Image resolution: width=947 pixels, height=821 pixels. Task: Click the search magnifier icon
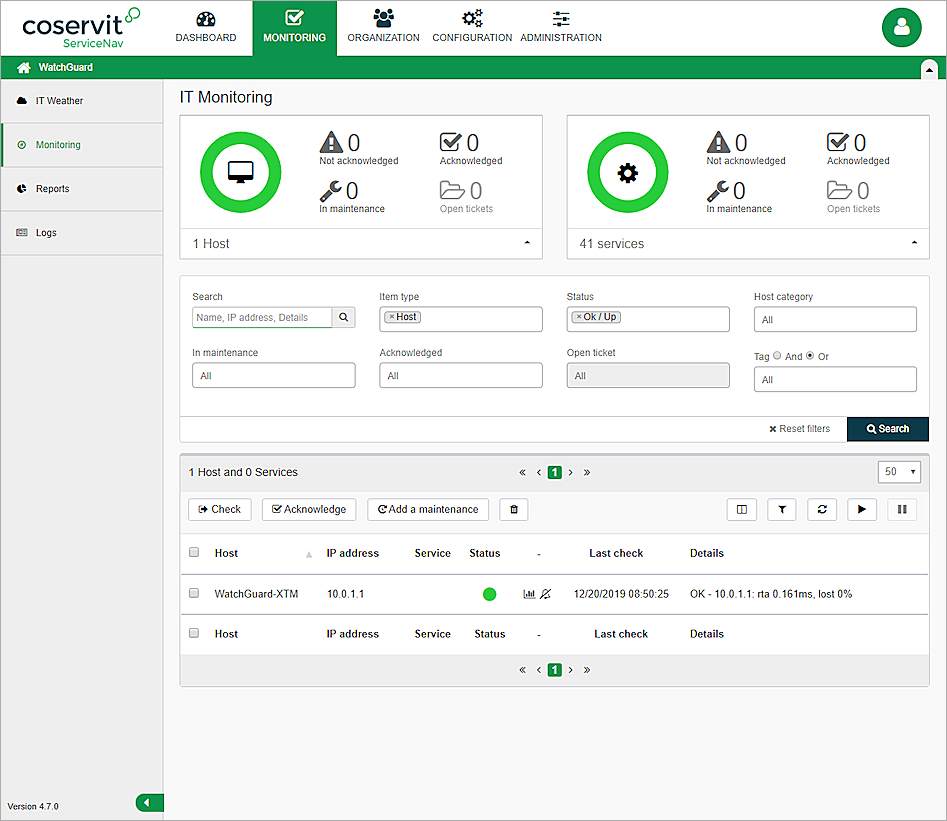point(343,318)
